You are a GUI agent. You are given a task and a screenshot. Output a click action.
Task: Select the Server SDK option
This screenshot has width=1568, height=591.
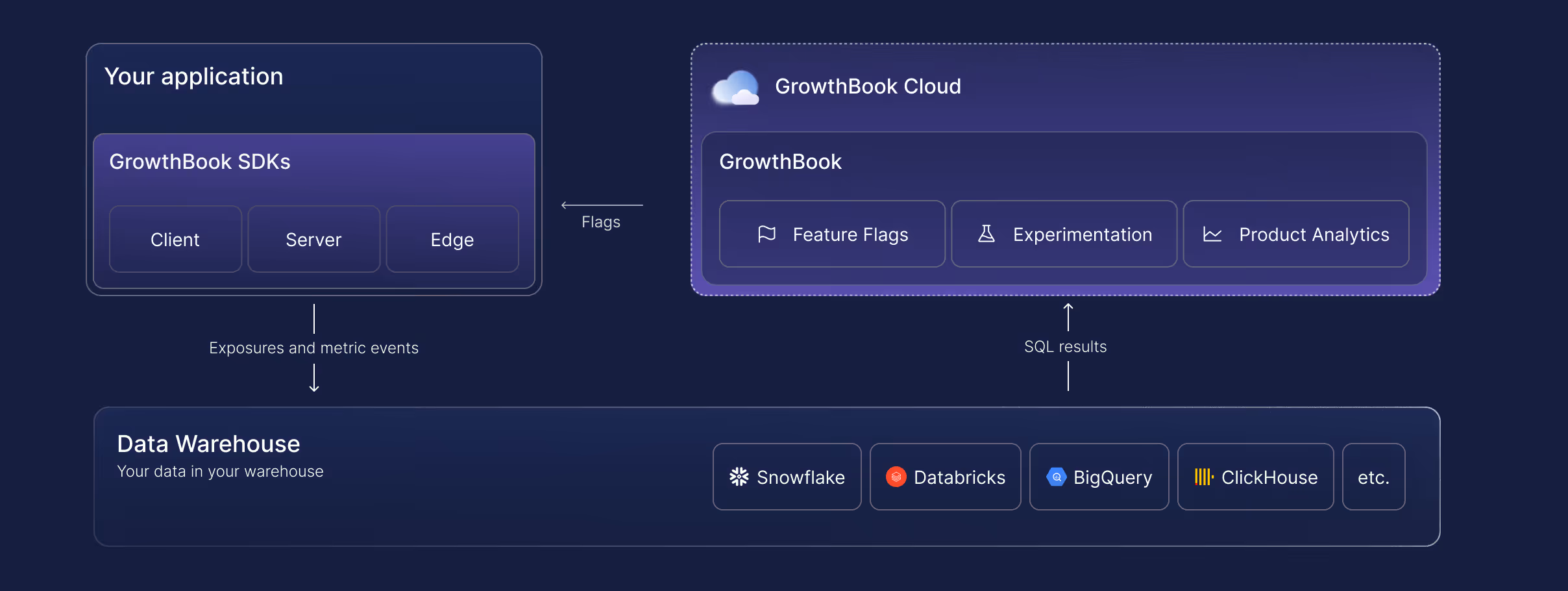[x=313, y=239]
